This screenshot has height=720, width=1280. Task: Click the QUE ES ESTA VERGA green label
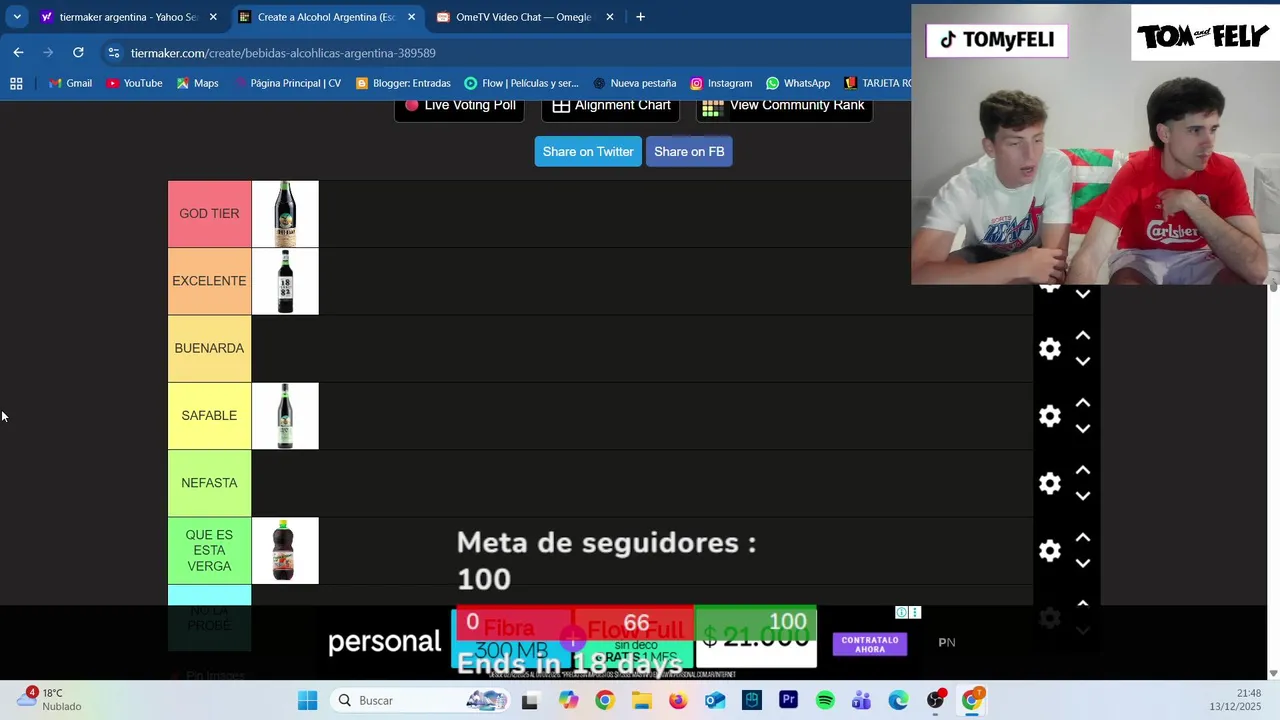pyautogui.click(x=209, y=551)
